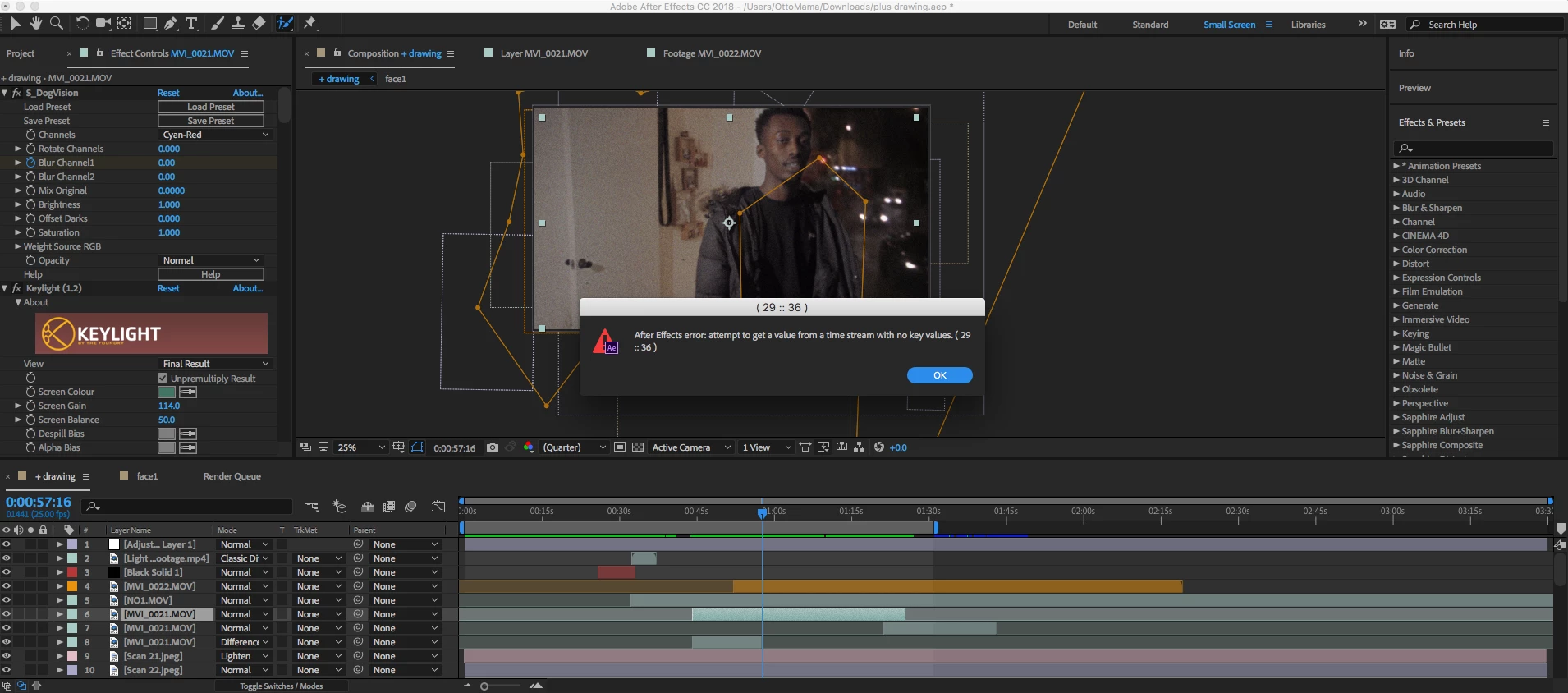The height and width of the screenshot is (693, 1568).
Task: Enable Draft 3D in timeline
Action: [x=339, y=507]
